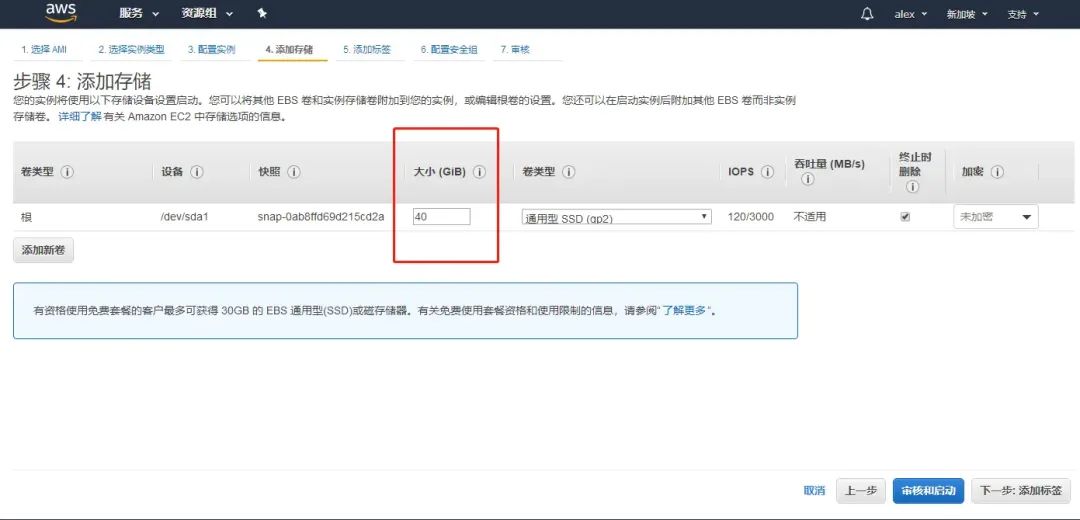The image size is (1080, 520).
Task: Open the 资源组 dropdown menu
Action: [207, 14]
